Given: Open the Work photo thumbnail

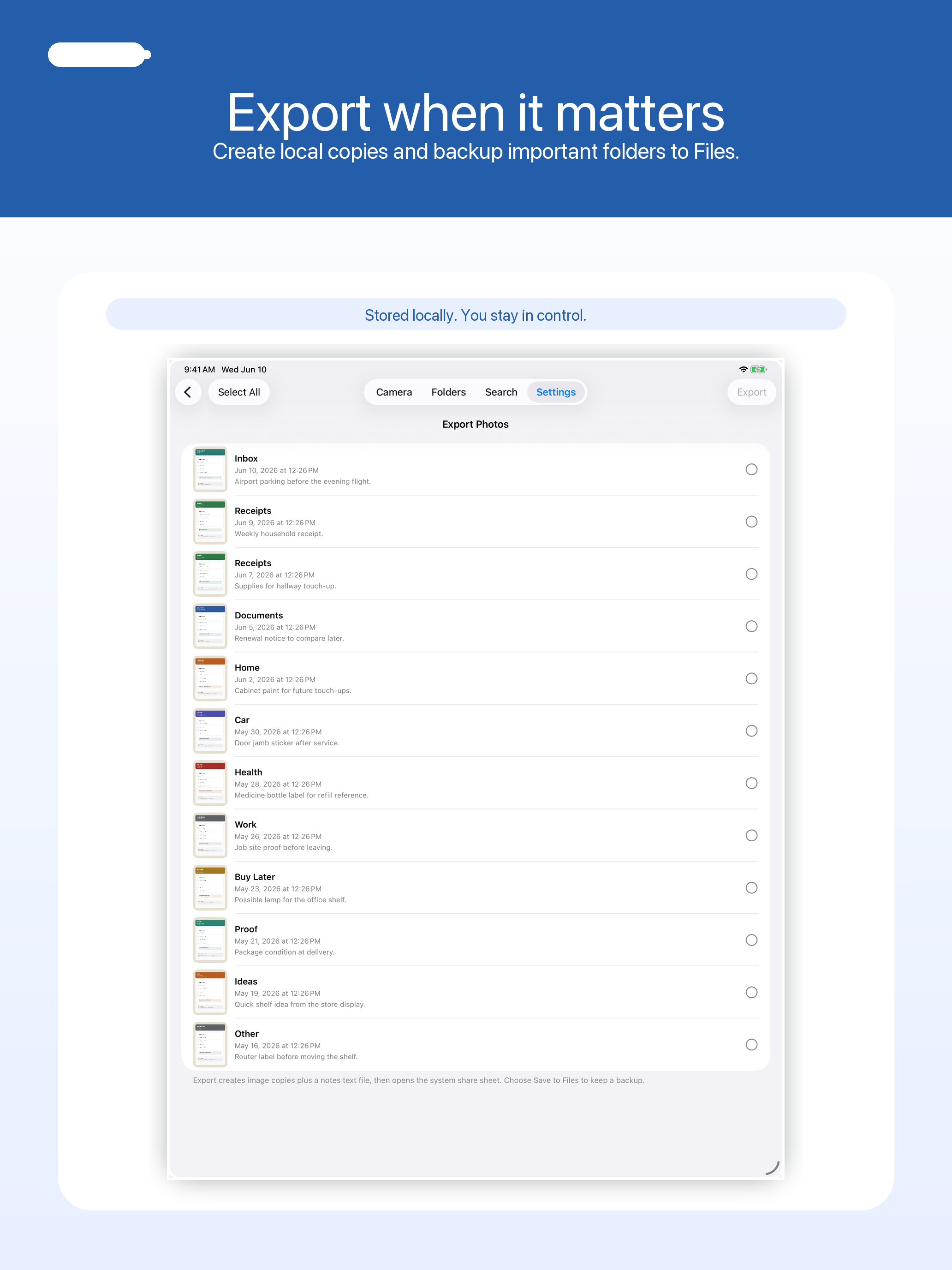Looking at the screenshot, I should tap(210, 835).
